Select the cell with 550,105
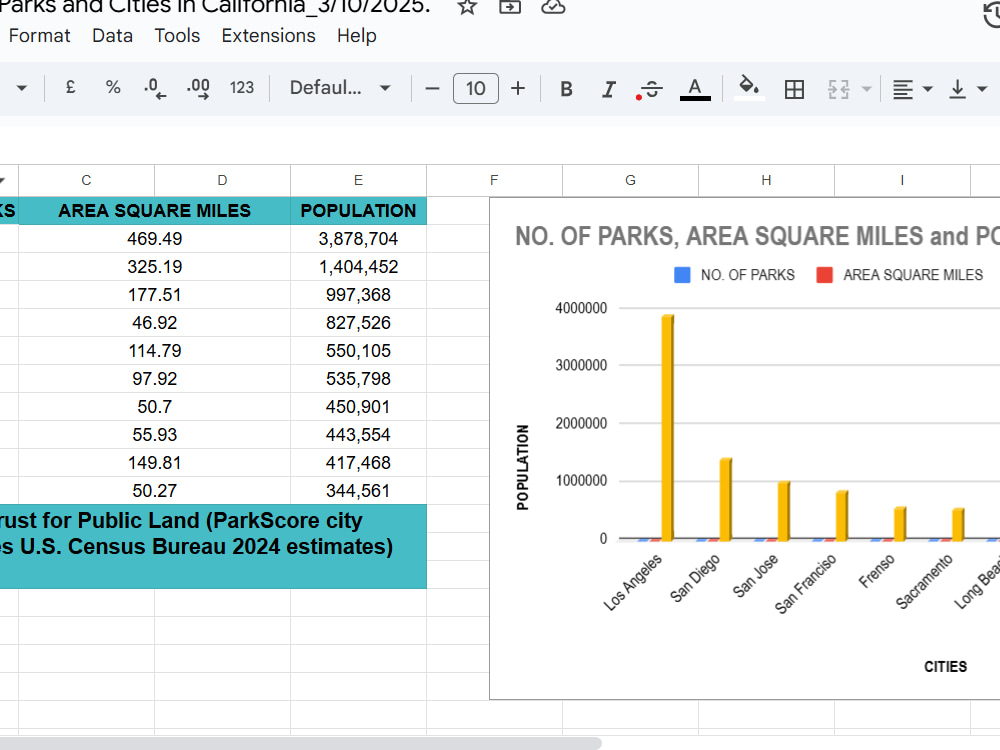Screen dimensions: 1000x750 click(358, 351)
